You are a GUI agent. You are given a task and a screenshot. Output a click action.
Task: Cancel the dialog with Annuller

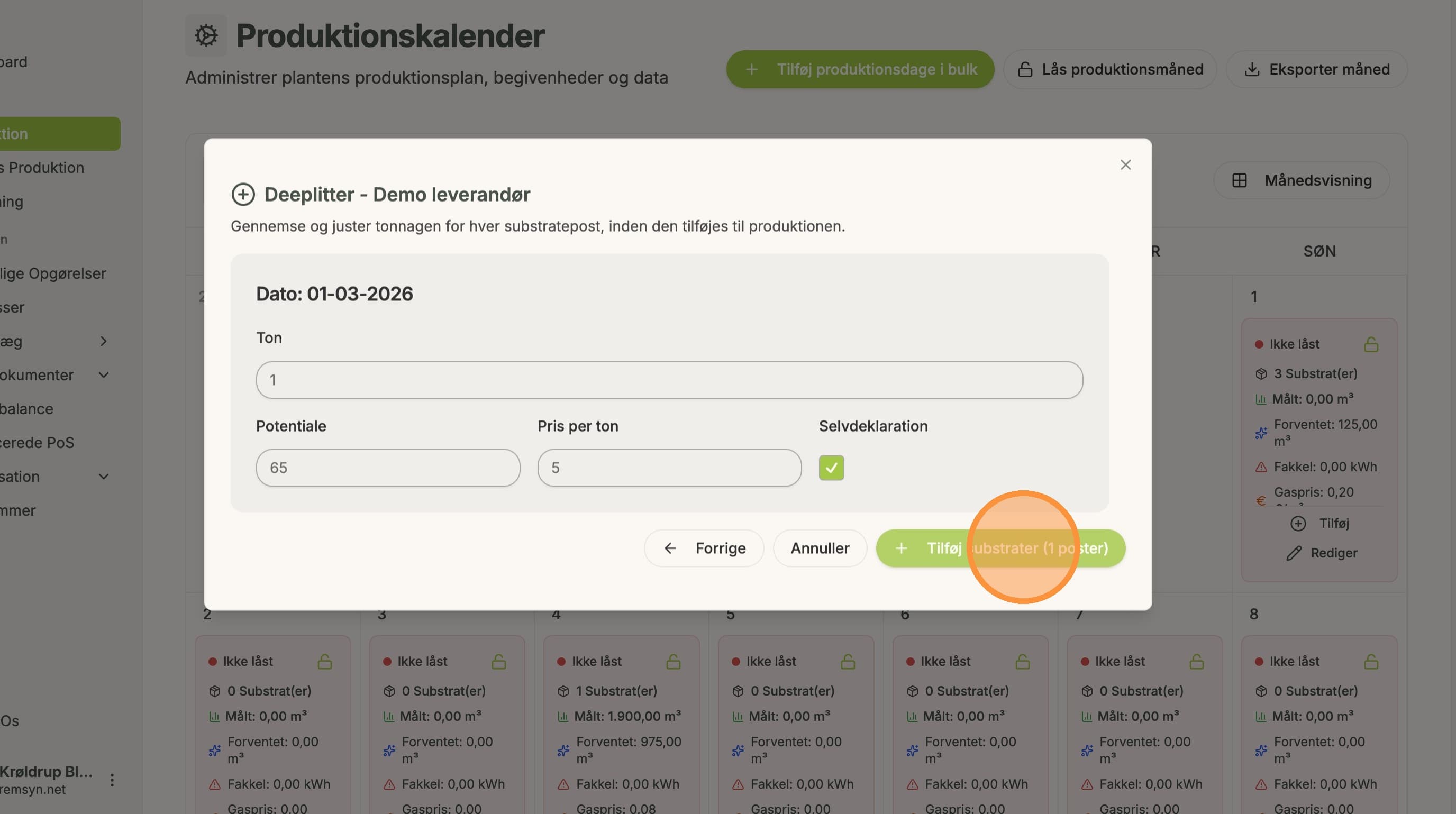[820, 548]
